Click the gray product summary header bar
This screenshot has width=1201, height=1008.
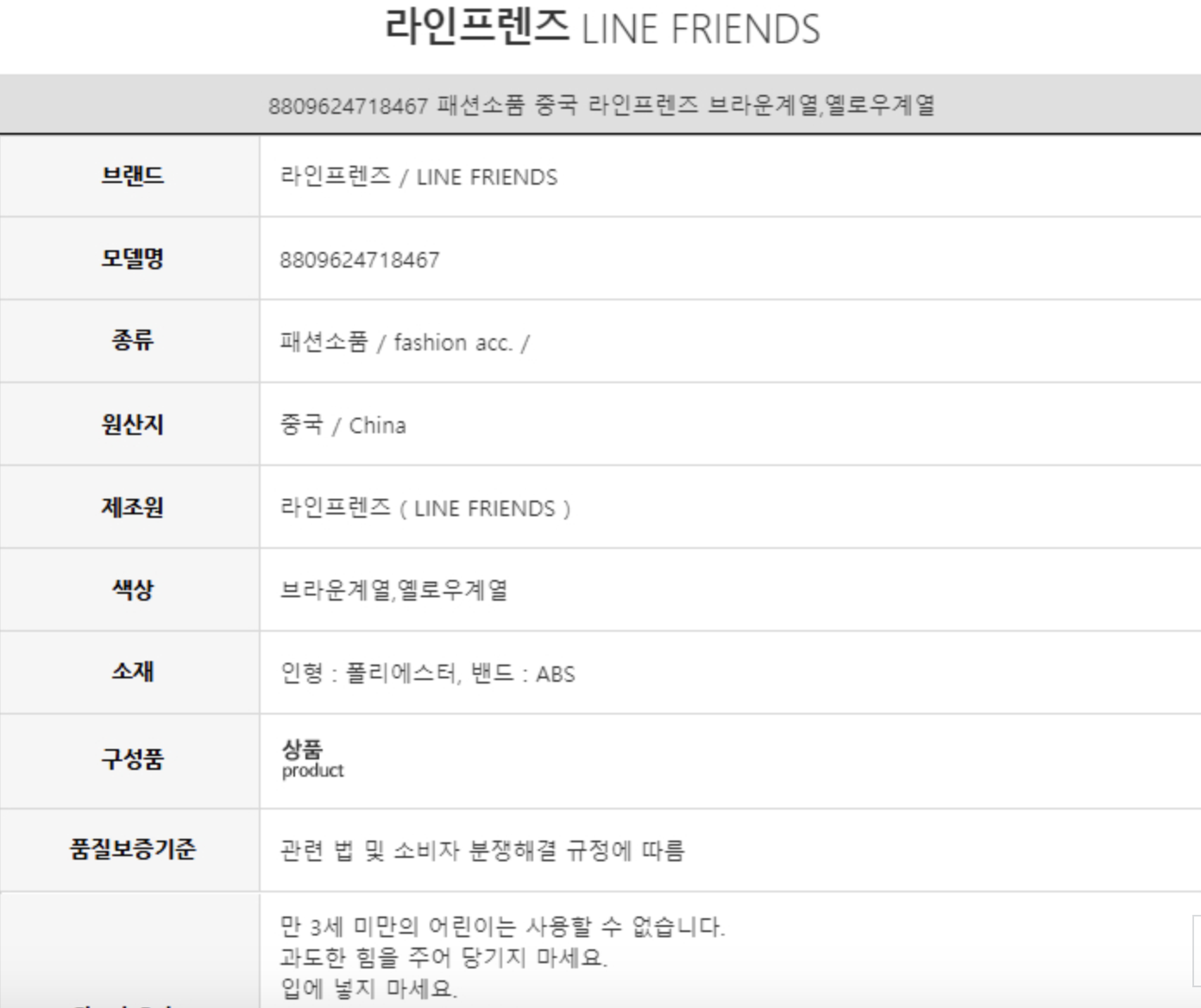coord(600,105)
